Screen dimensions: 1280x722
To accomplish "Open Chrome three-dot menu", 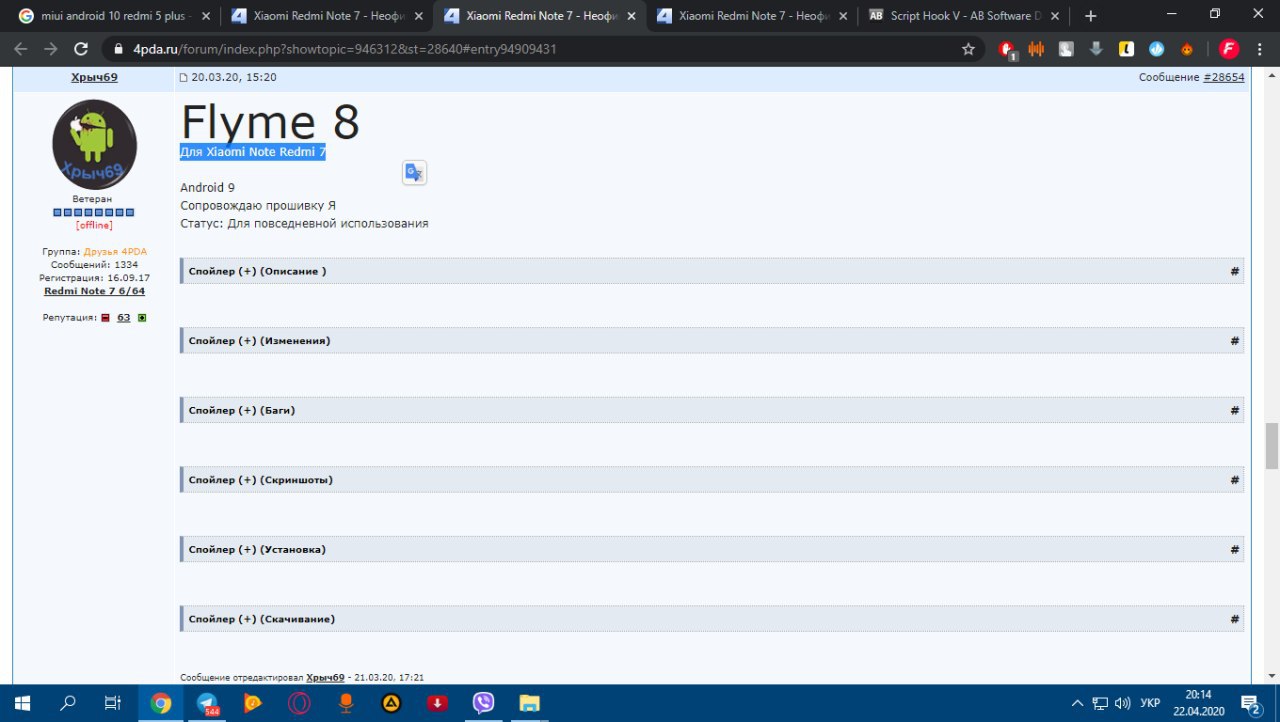I will click(x=1260, y=48).
